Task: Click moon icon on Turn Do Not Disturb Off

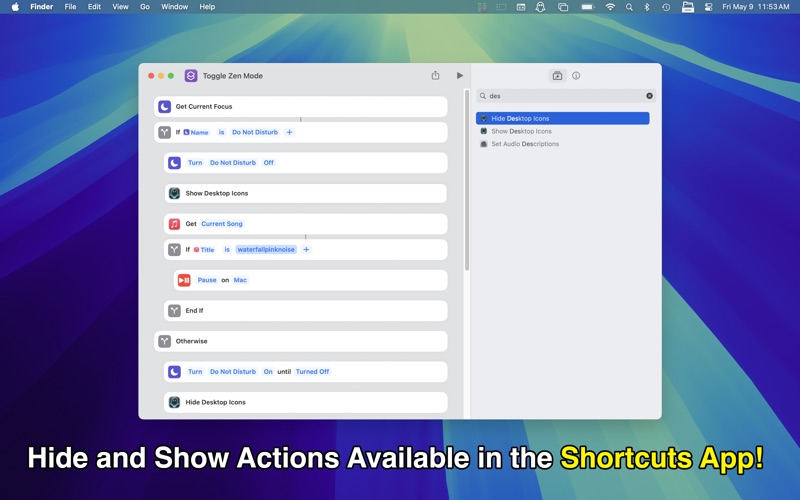Action: pos(174,163)
